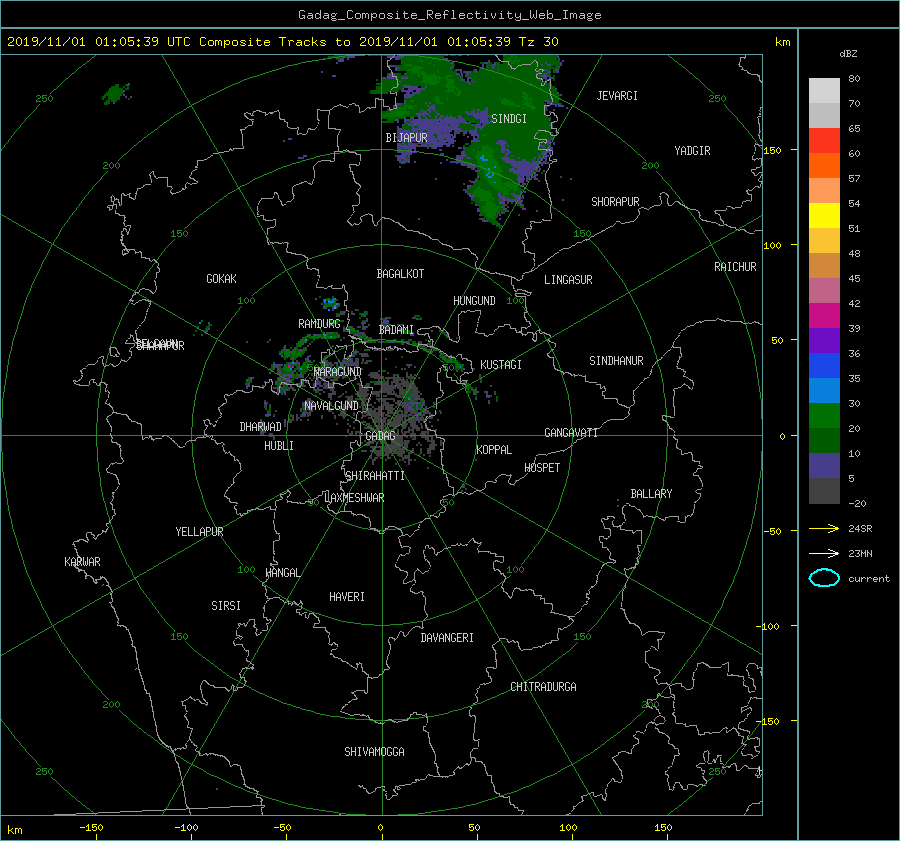Viewport: 900px width, 841px height.
Task: Click the yellow 24SR arrow legend icon
Action: 824,528
